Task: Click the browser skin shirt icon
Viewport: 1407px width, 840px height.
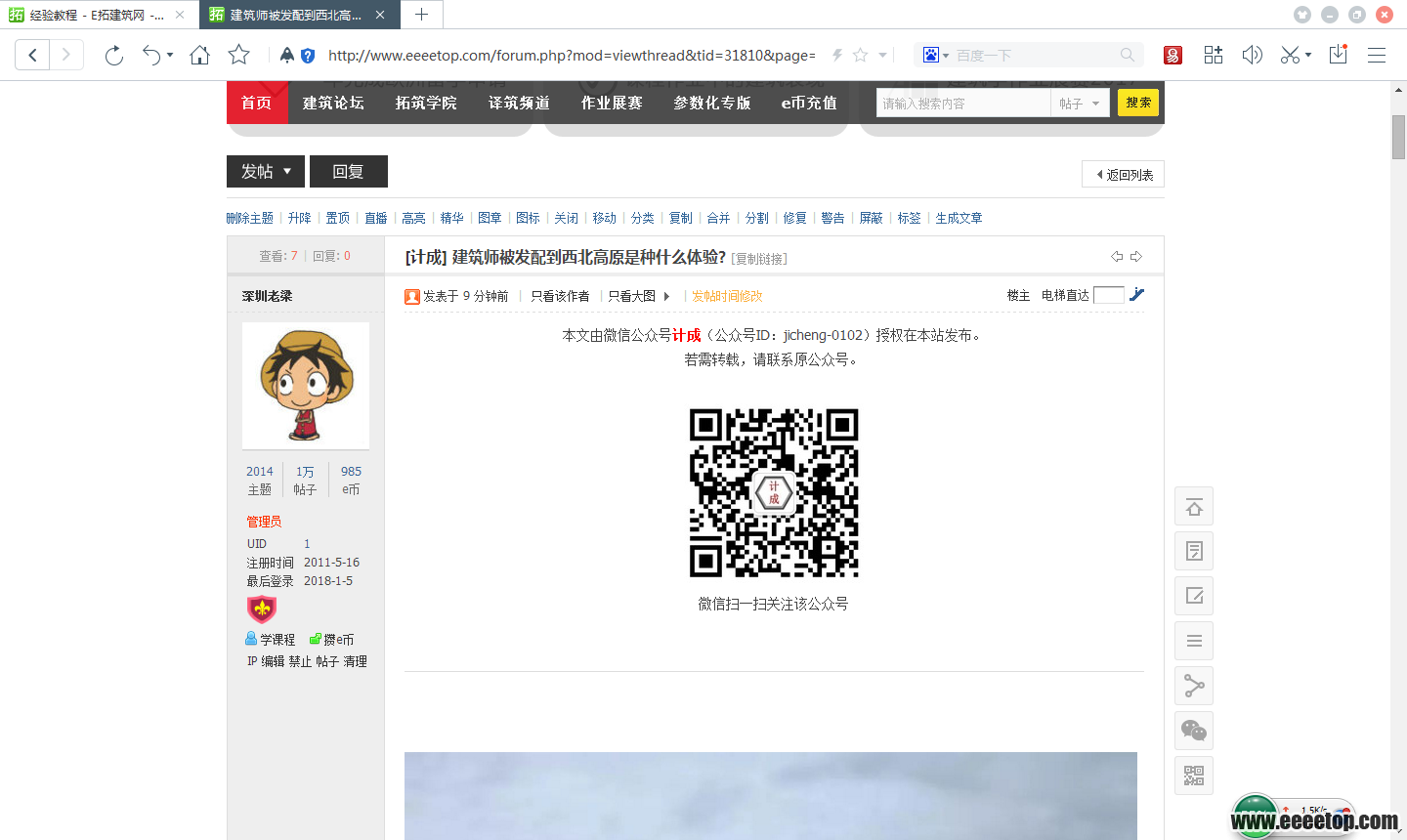Action: coord(1301,15)
